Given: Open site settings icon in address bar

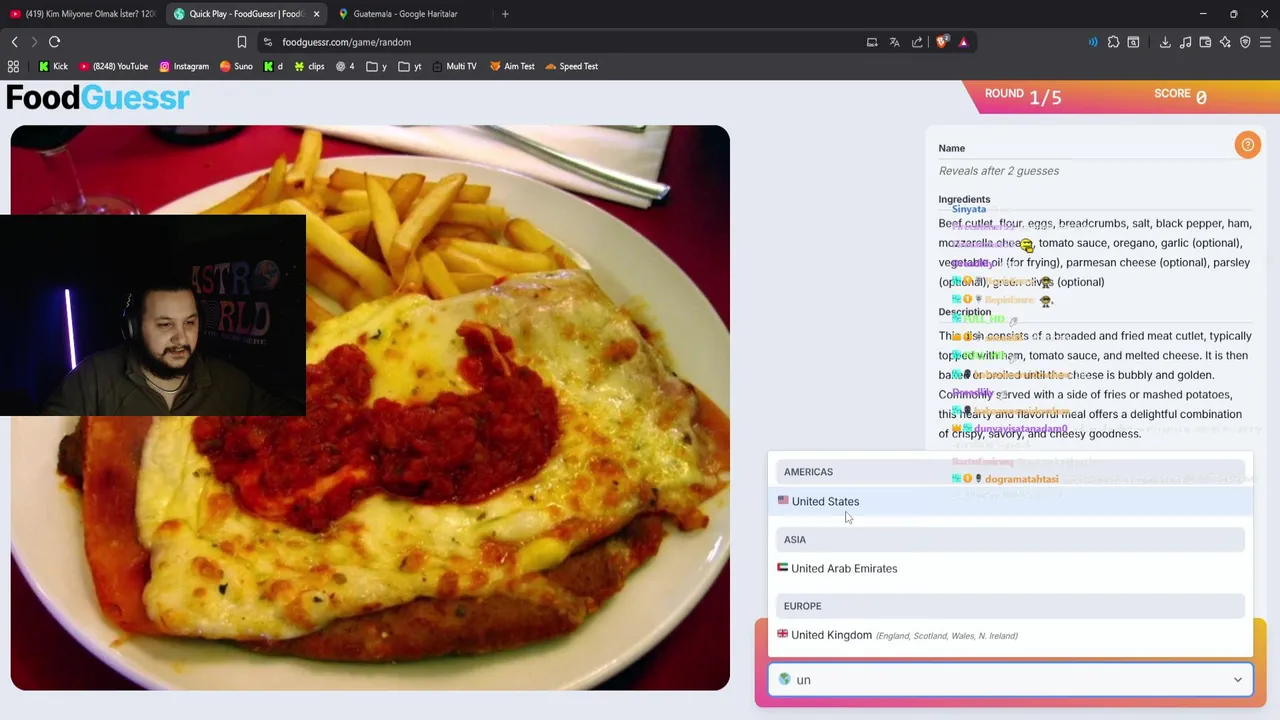Looking at the screenshot, I should pos(268,42).
